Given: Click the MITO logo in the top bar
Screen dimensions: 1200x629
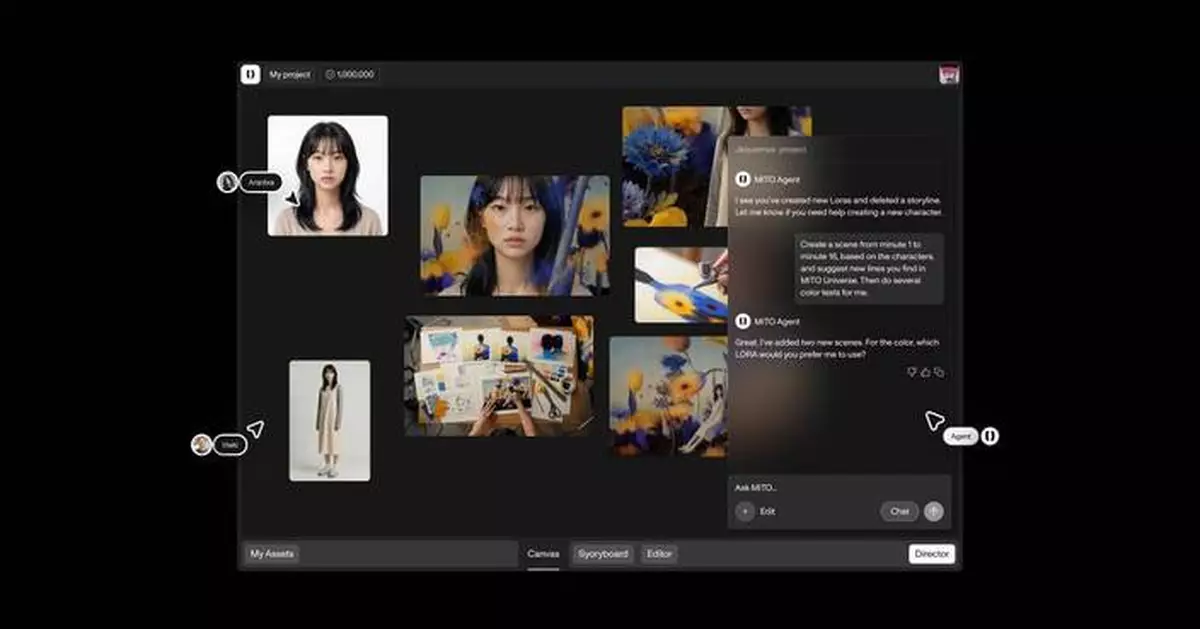Looking at the screenshot, I should [x=249, y=73].
